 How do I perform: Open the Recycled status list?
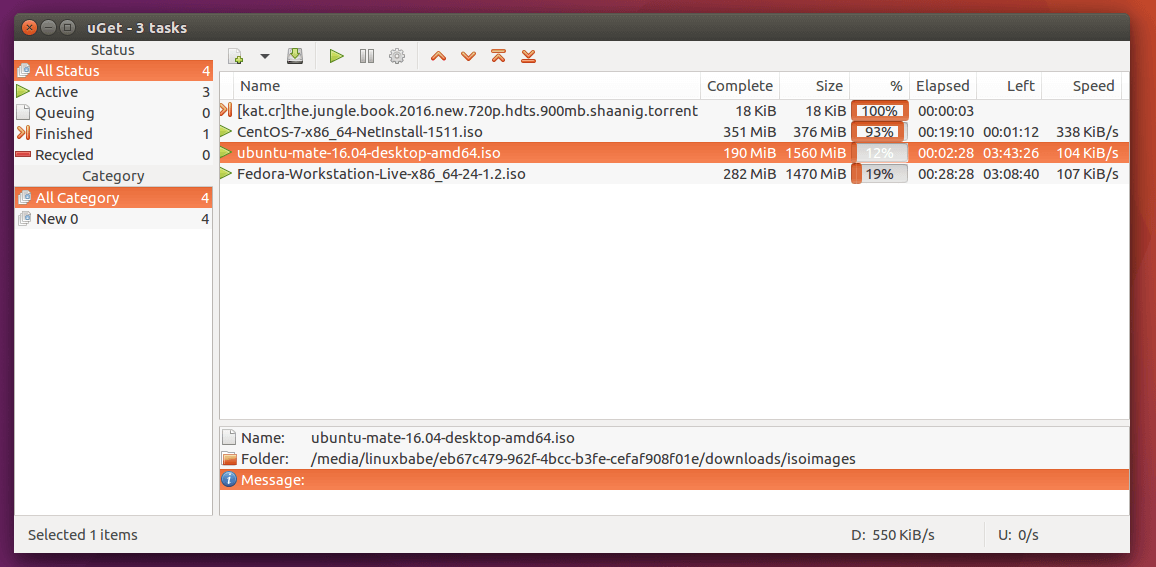[64, 155]
